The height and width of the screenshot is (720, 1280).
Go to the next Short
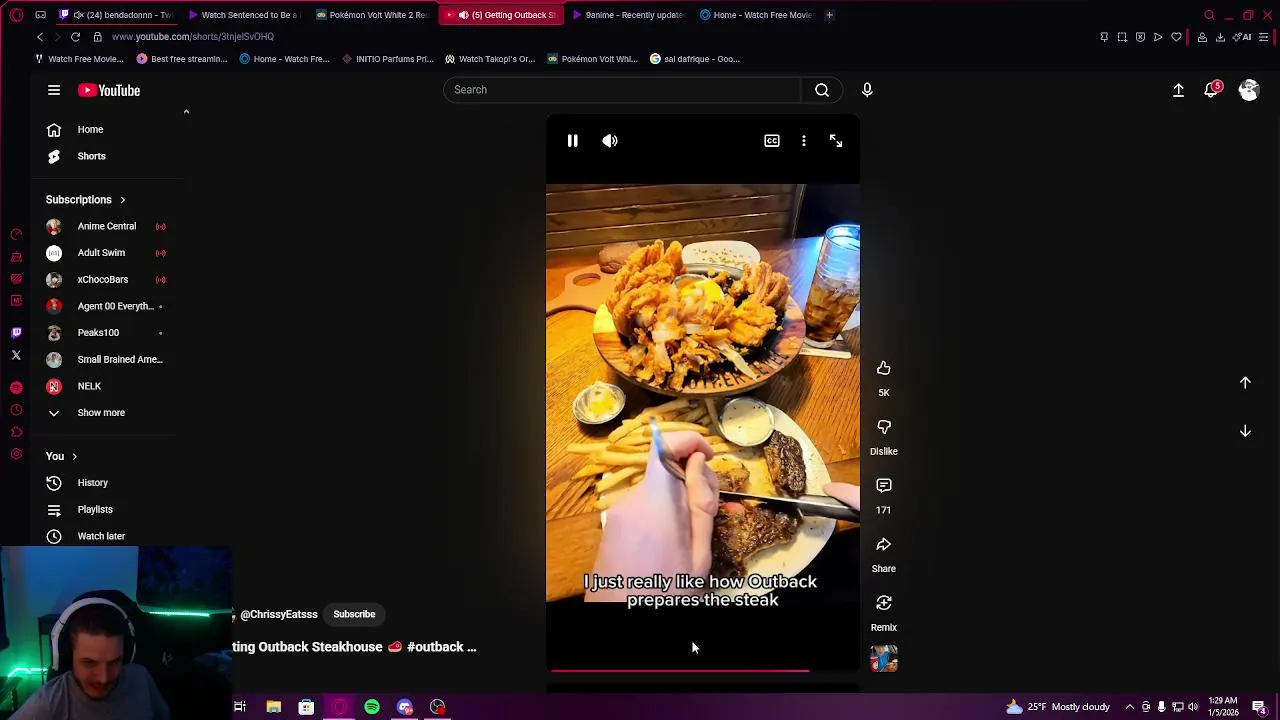coord(1245,431)
